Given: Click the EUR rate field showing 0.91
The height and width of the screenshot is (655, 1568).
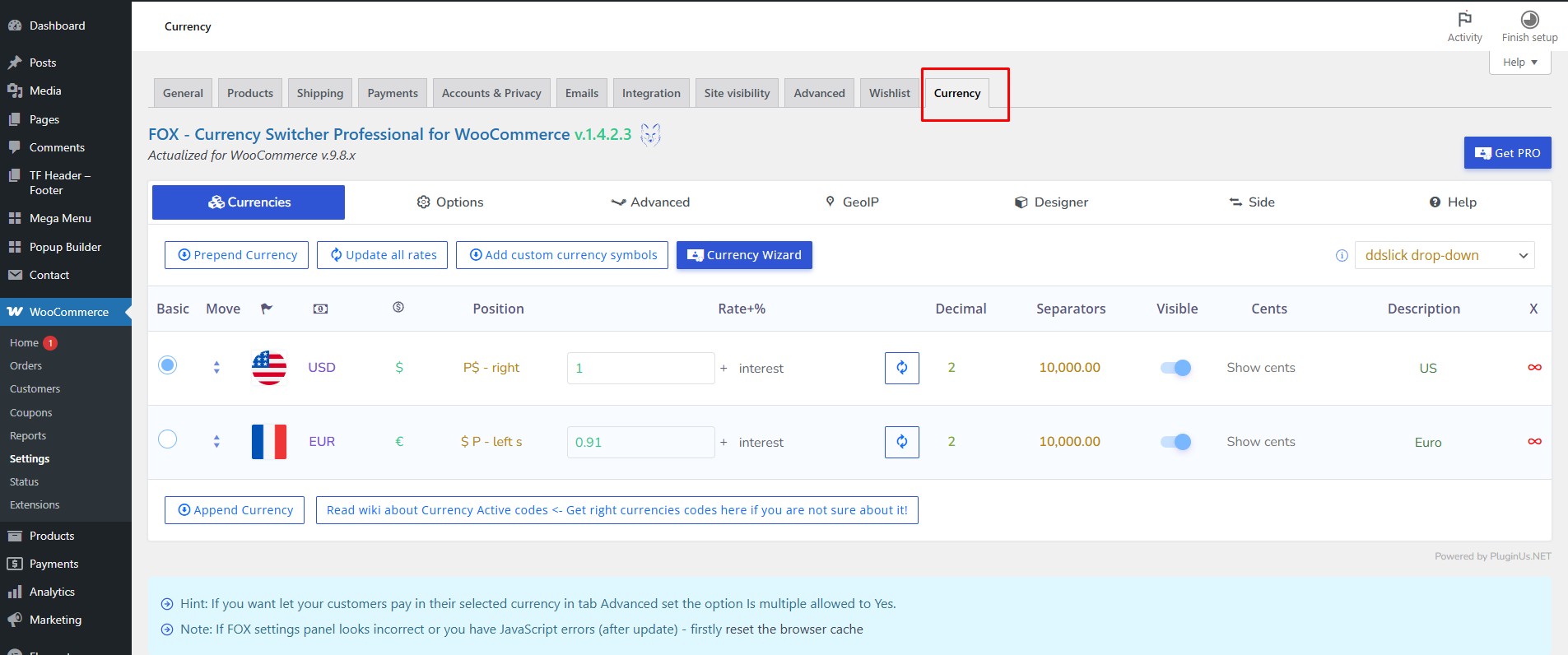Looking at the screenshot, I should coord(640,442).
